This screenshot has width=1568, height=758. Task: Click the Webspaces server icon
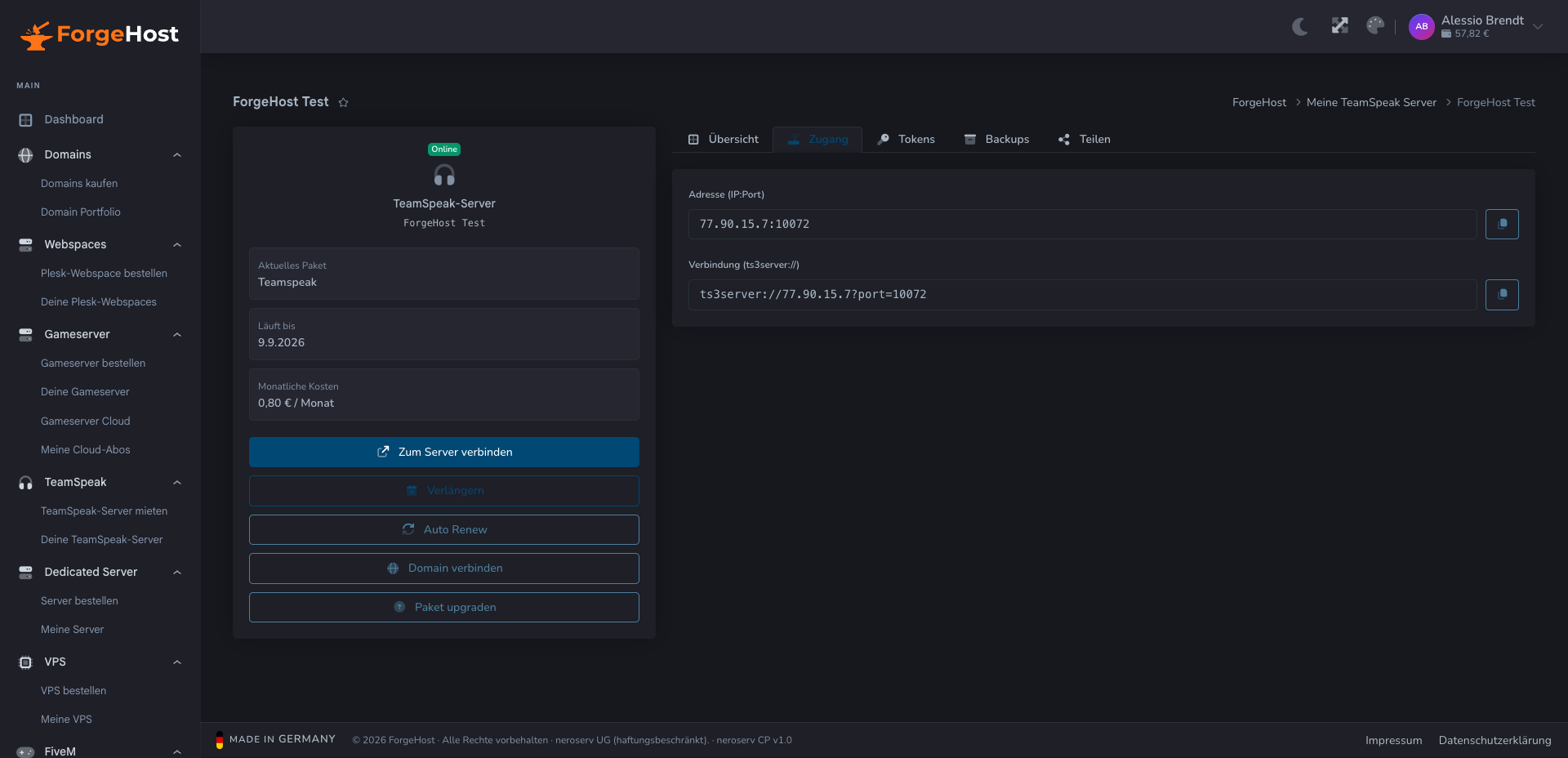pos(25,245)
